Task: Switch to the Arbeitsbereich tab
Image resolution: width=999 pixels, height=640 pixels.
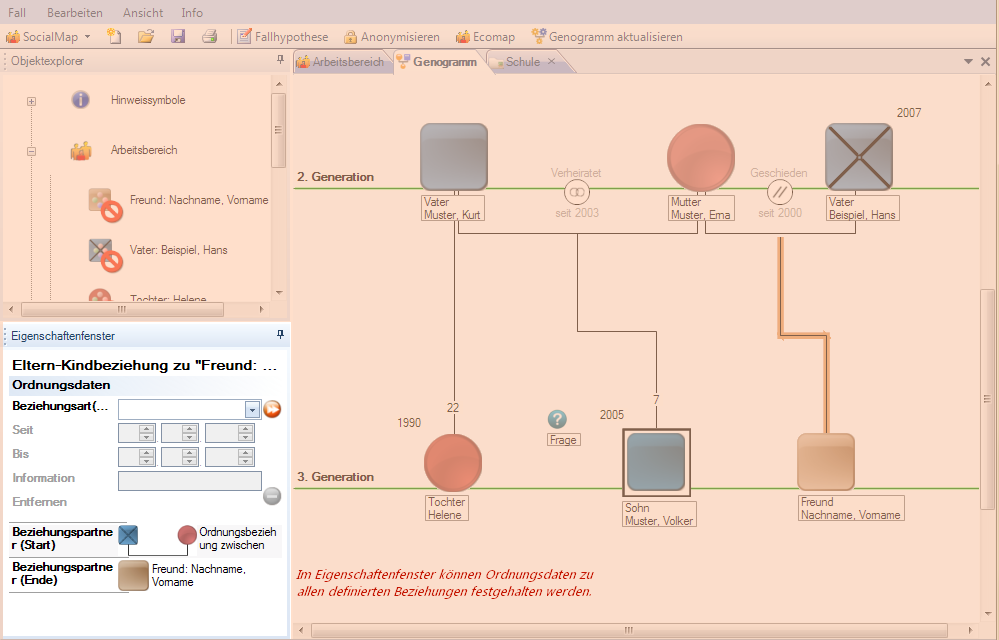Action: tap(341, 62)
